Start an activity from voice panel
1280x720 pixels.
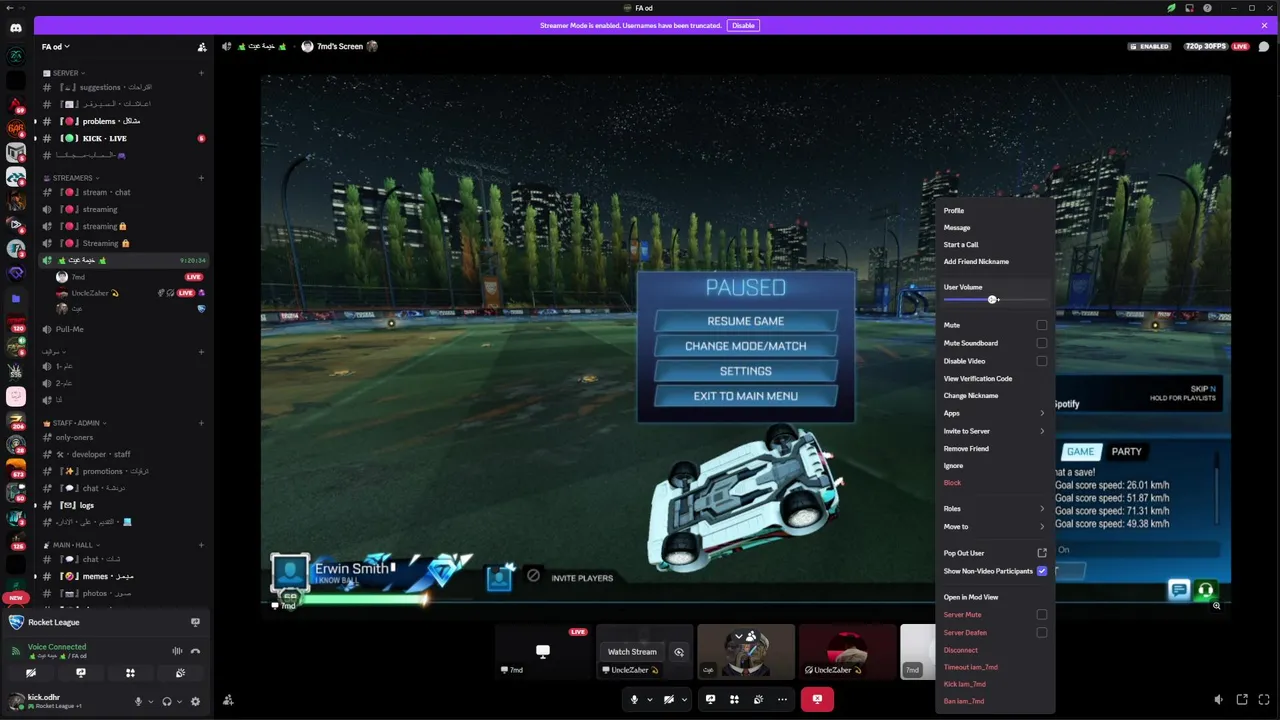click(130, 673)
